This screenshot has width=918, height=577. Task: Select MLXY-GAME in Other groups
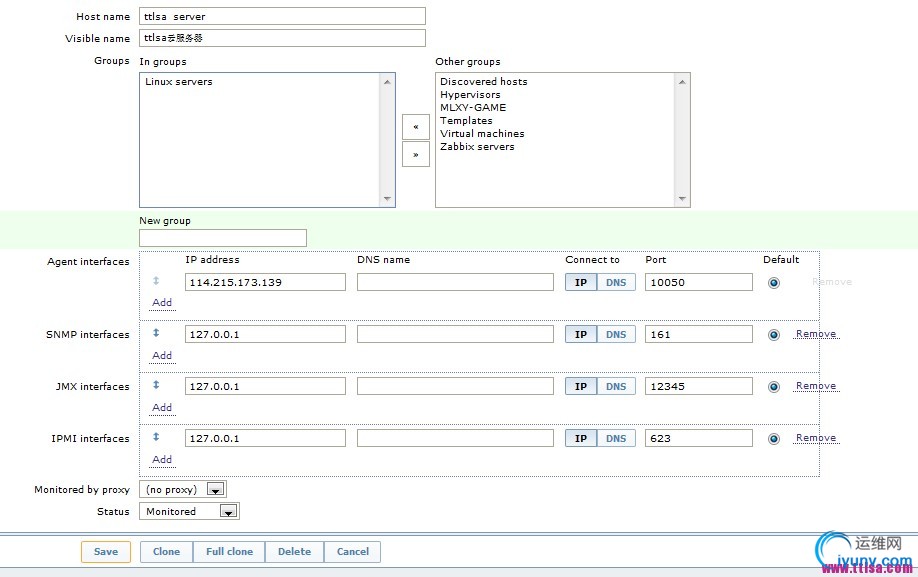473,107
